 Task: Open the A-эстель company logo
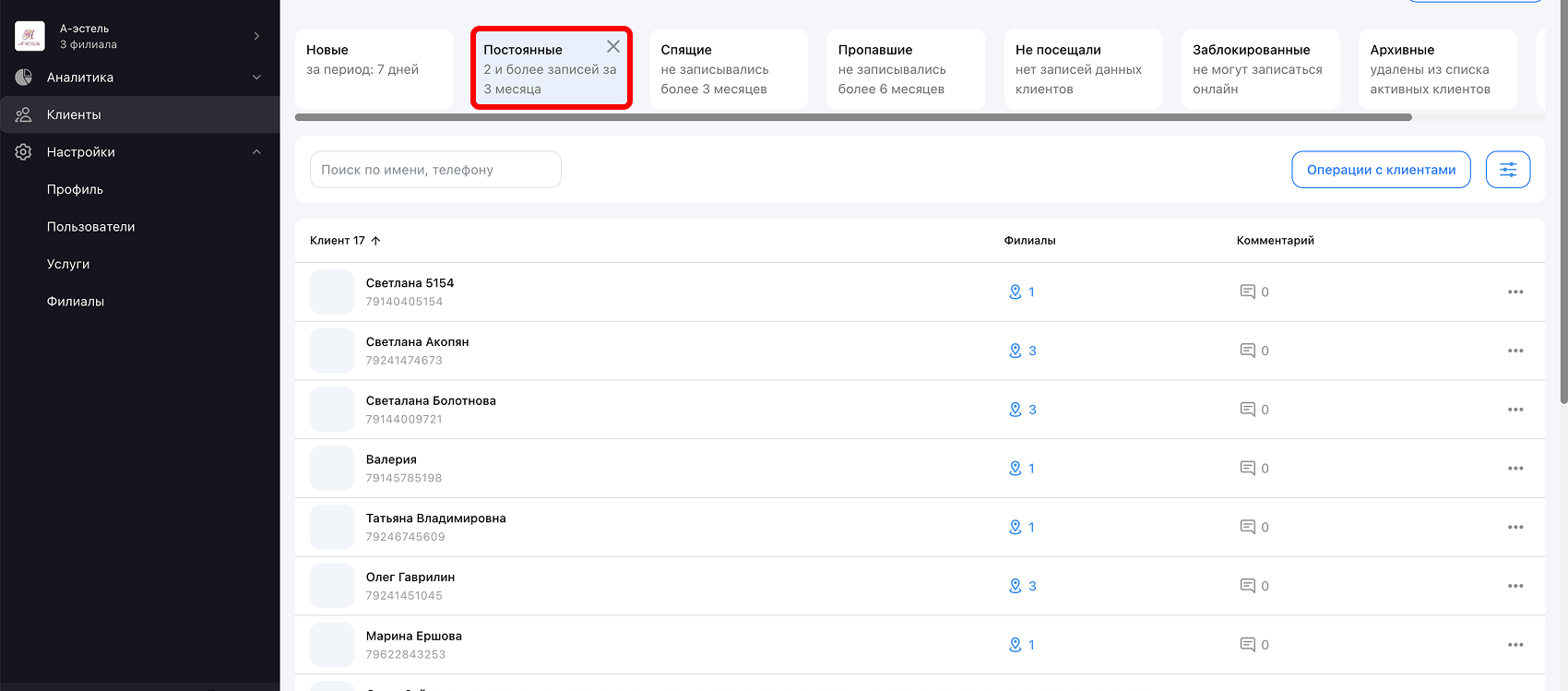(x=30, y=36)
